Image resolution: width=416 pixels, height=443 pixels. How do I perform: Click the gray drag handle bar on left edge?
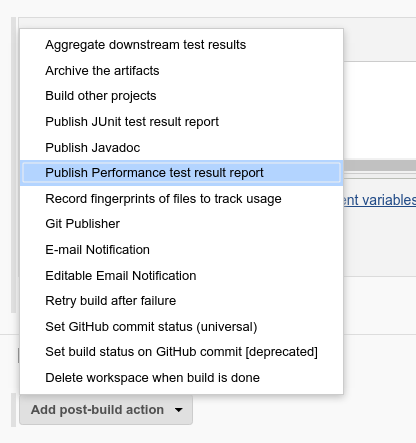pyautogui.click(x=14, y=165)
